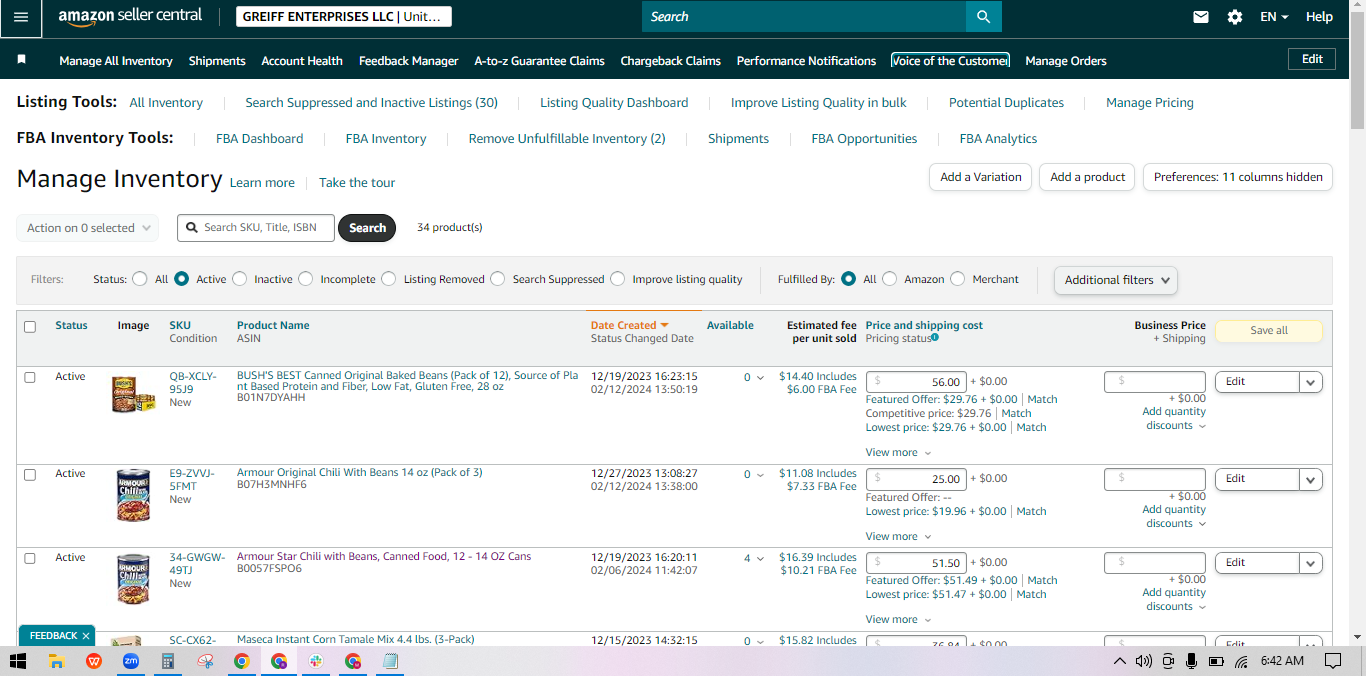Image resolution: width=1366 pixels, height=676 pixels.
Task: Select the Active status radio button
Action: tap(181, 279)
